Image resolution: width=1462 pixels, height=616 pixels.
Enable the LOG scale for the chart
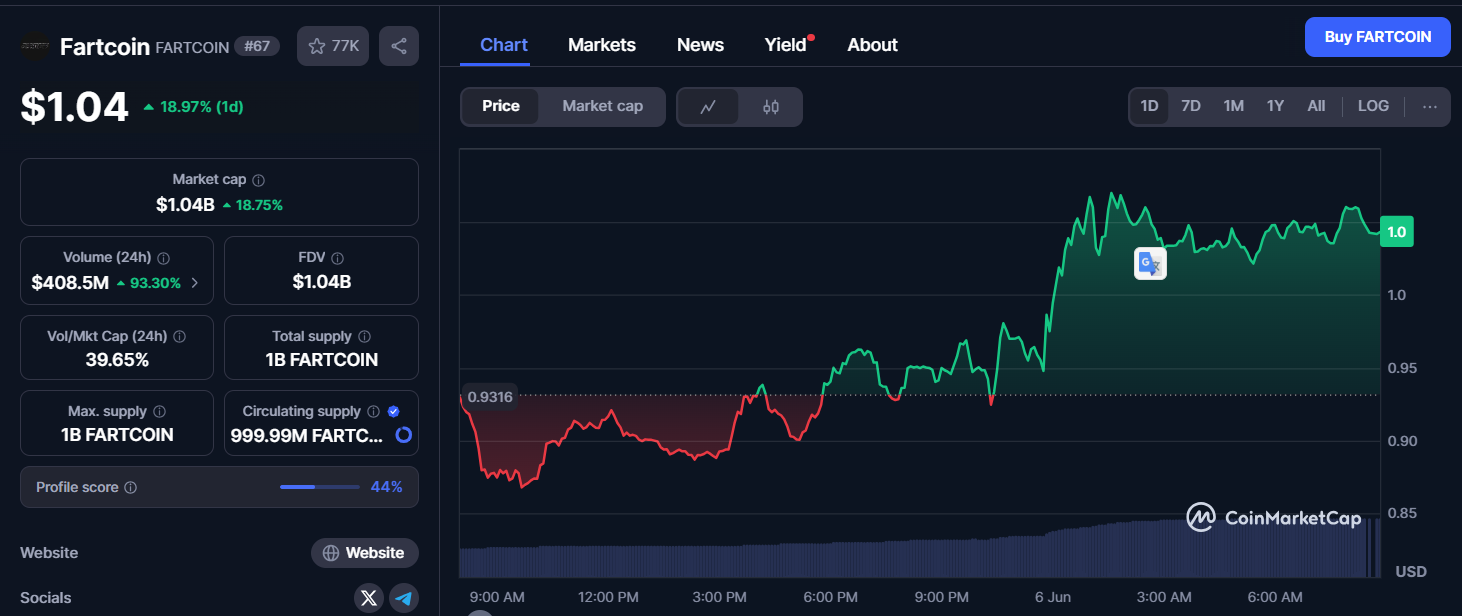1372,105
